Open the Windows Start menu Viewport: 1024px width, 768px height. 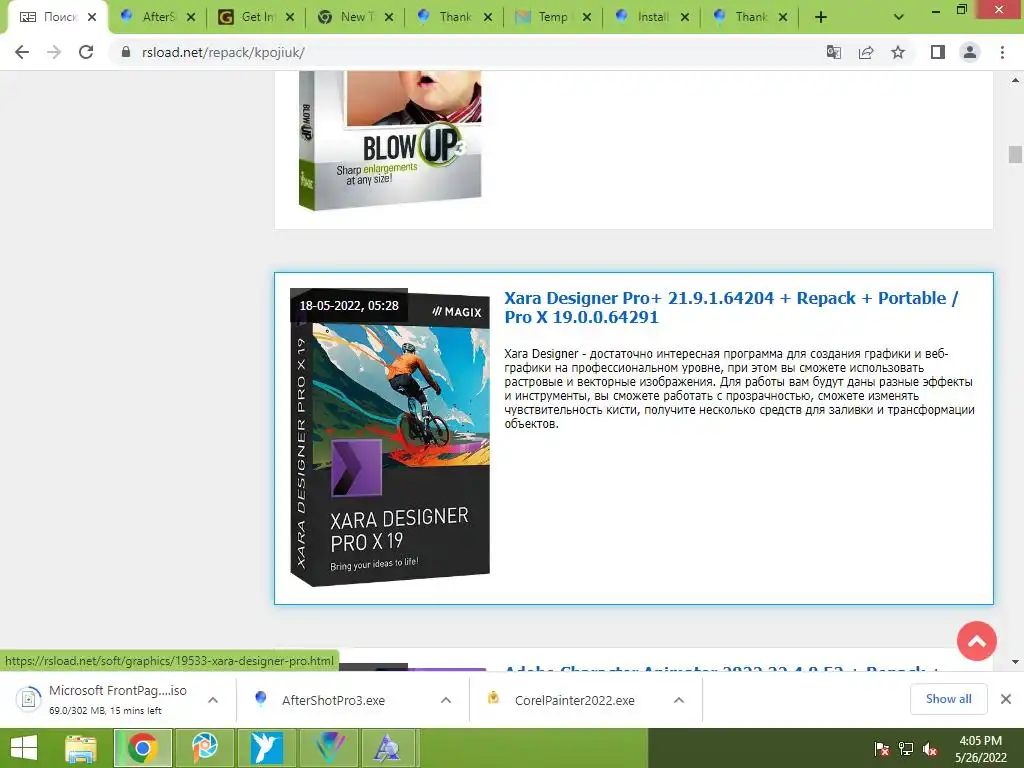[x=24, y=748]
